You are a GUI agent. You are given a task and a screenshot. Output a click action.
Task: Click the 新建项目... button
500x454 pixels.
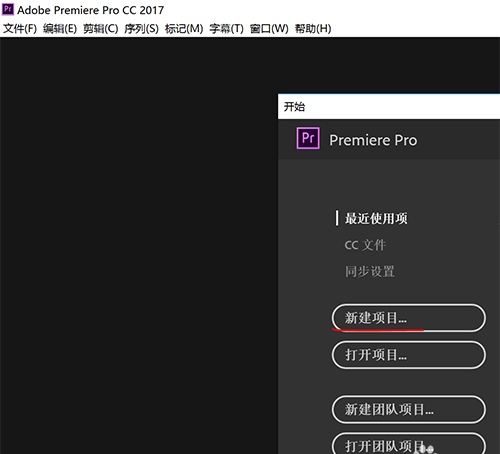[409, 318]
